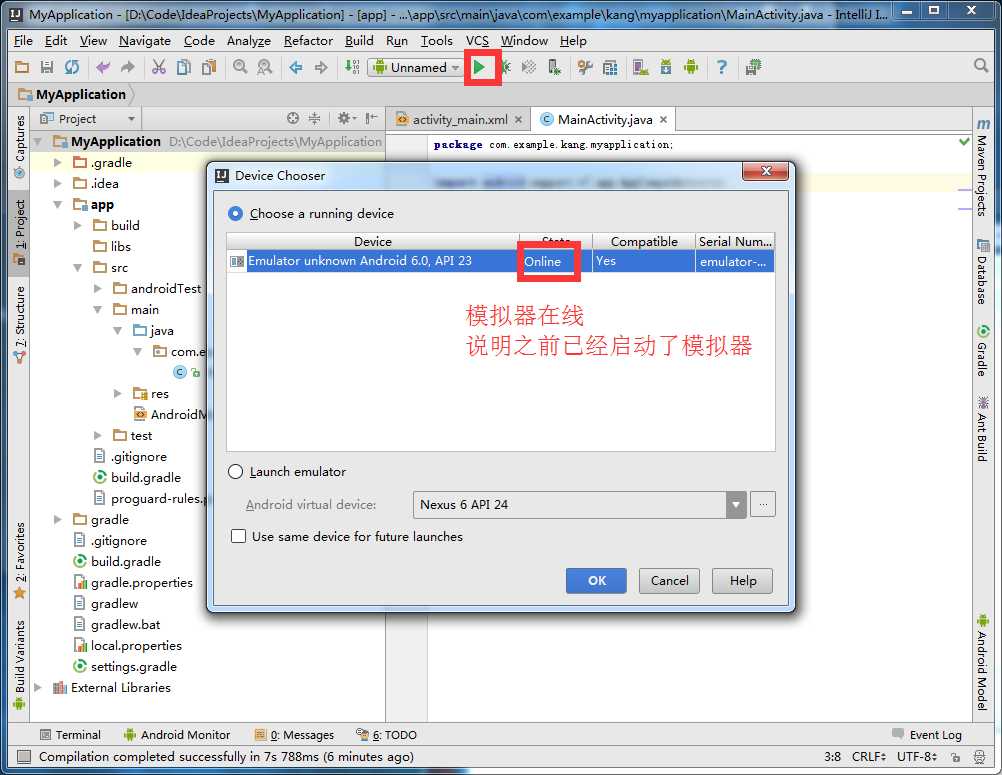Select build.gradle under app folder
The height and width of the screenshot is (775, 1002).
137,477
